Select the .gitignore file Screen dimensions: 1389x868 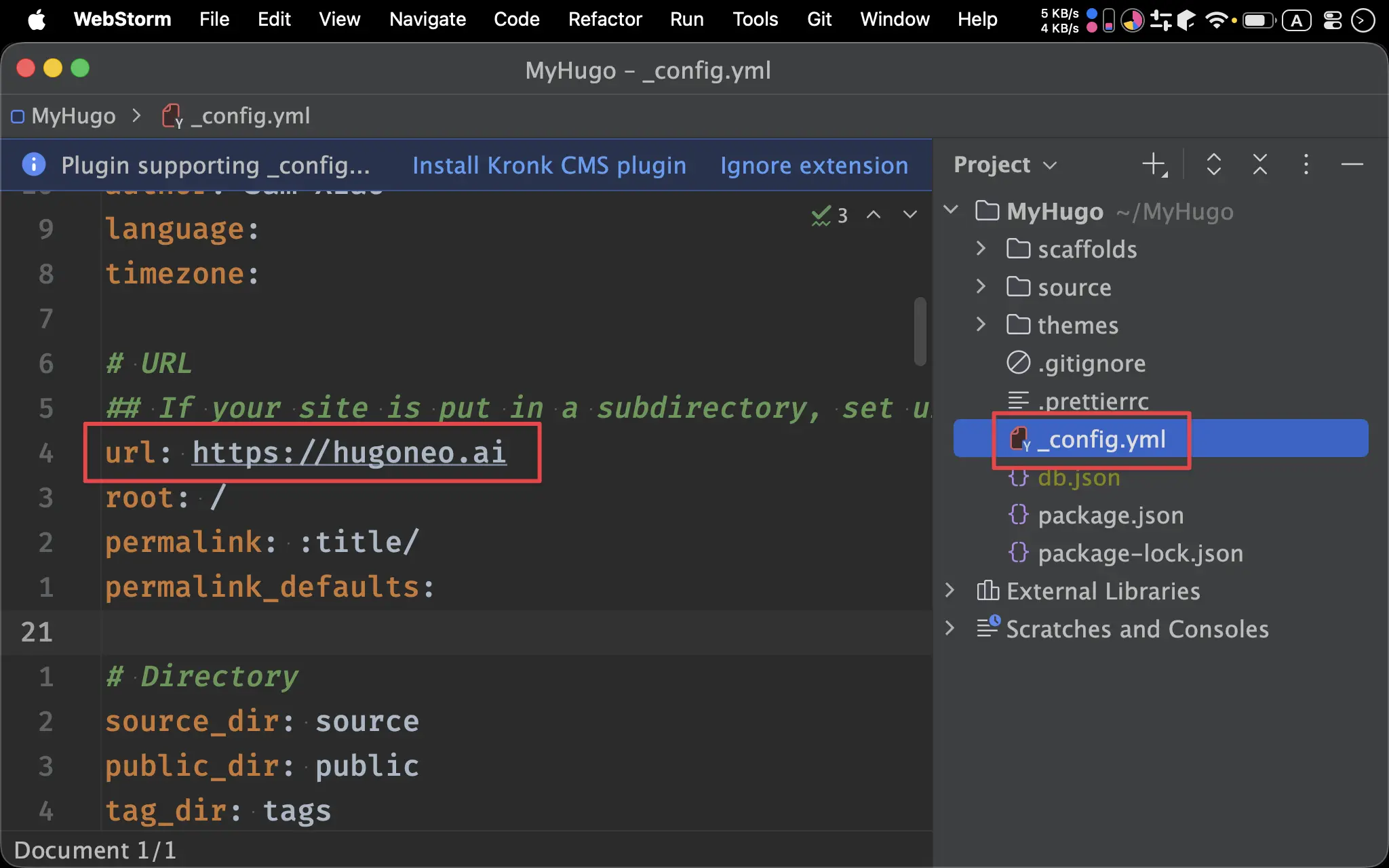click(1076, 363)
